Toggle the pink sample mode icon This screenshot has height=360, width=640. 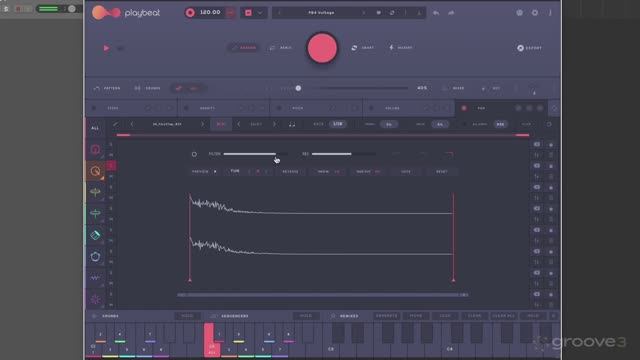tap(220, 124)
